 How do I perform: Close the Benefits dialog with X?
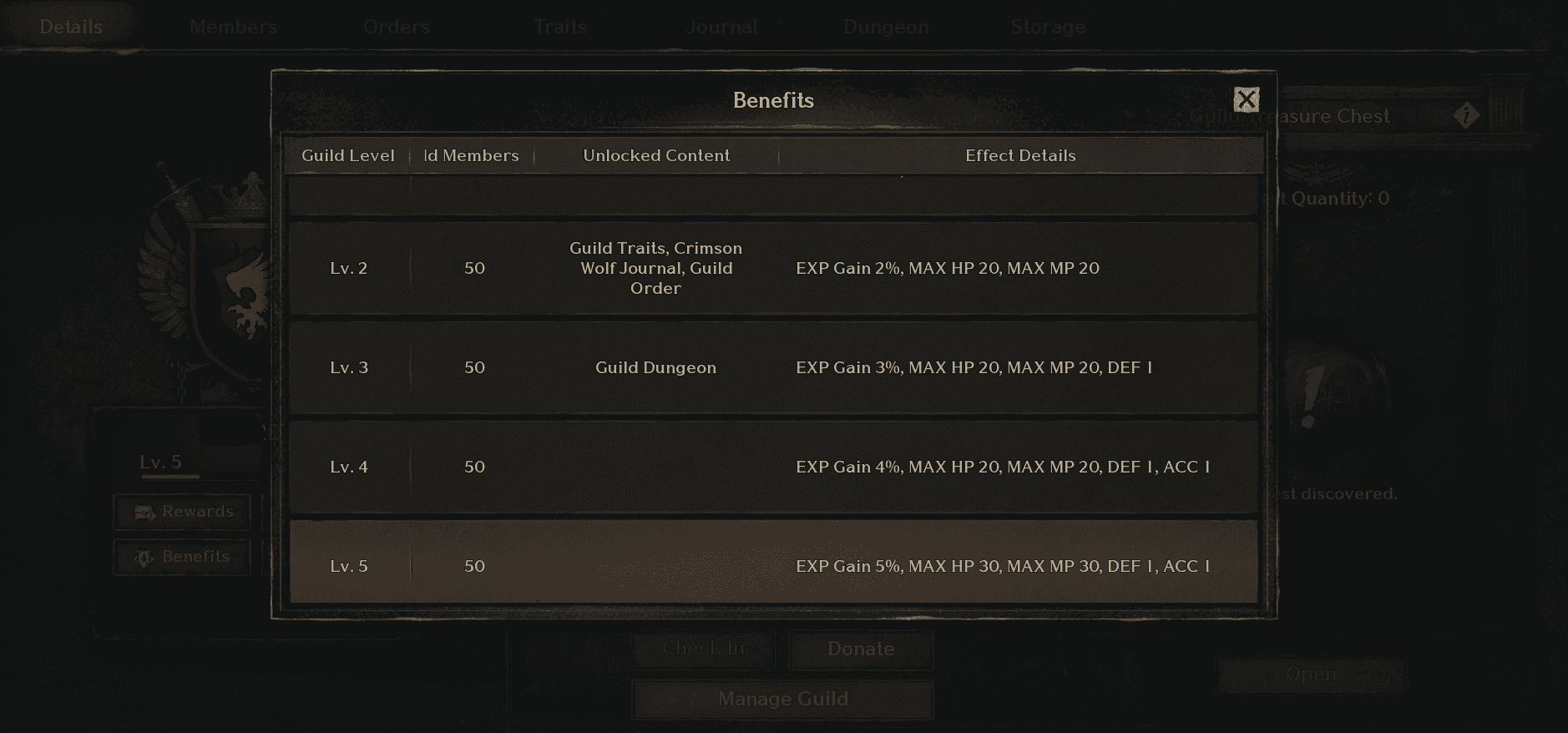tap(1246, 100)
